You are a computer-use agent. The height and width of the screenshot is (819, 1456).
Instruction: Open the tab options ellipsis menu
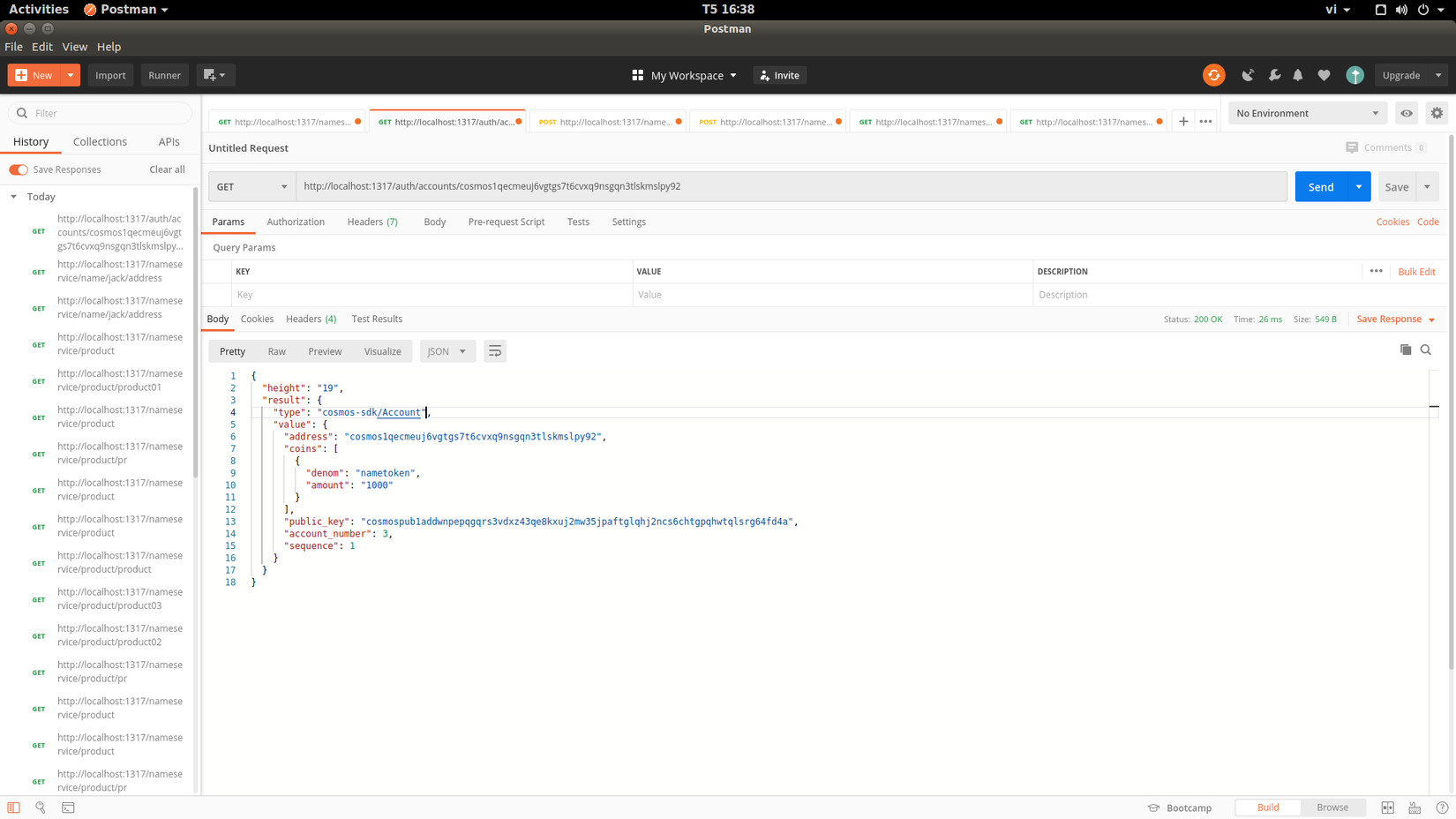(1206, 122)
